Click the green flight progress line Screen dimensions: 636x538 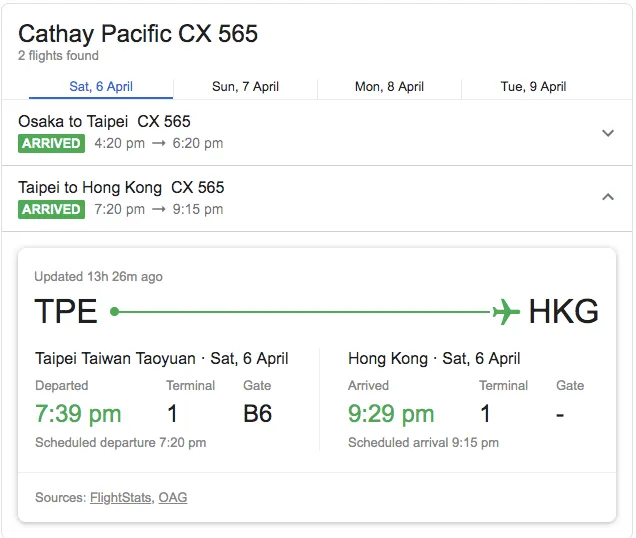pyautogui.click(x=304, y=312)
